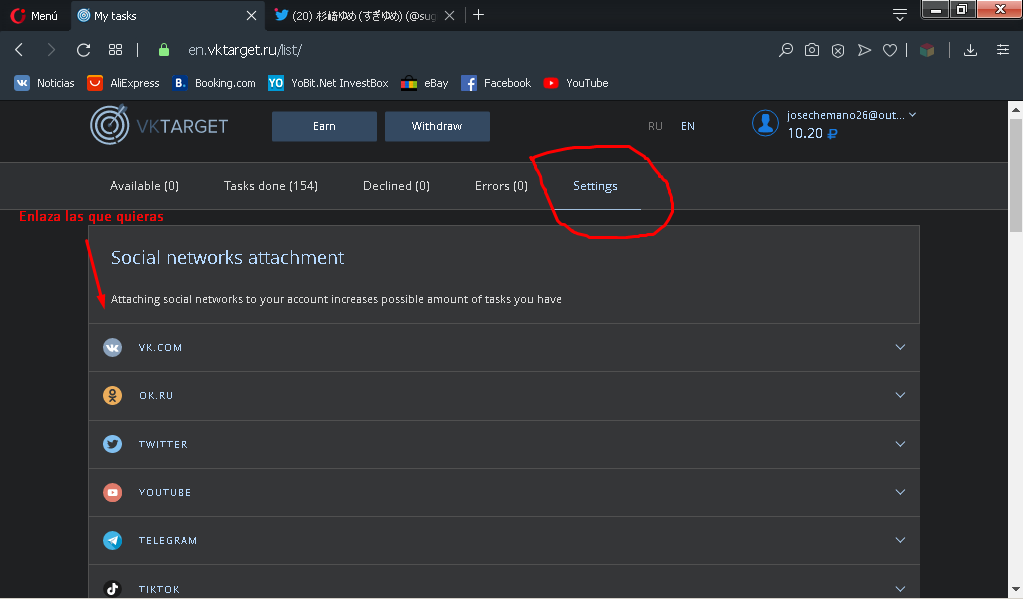Image resolution: width=1023 pixels, height=599 pixels.
Task: Click the address bar URL field
Action: click(245, 50)
